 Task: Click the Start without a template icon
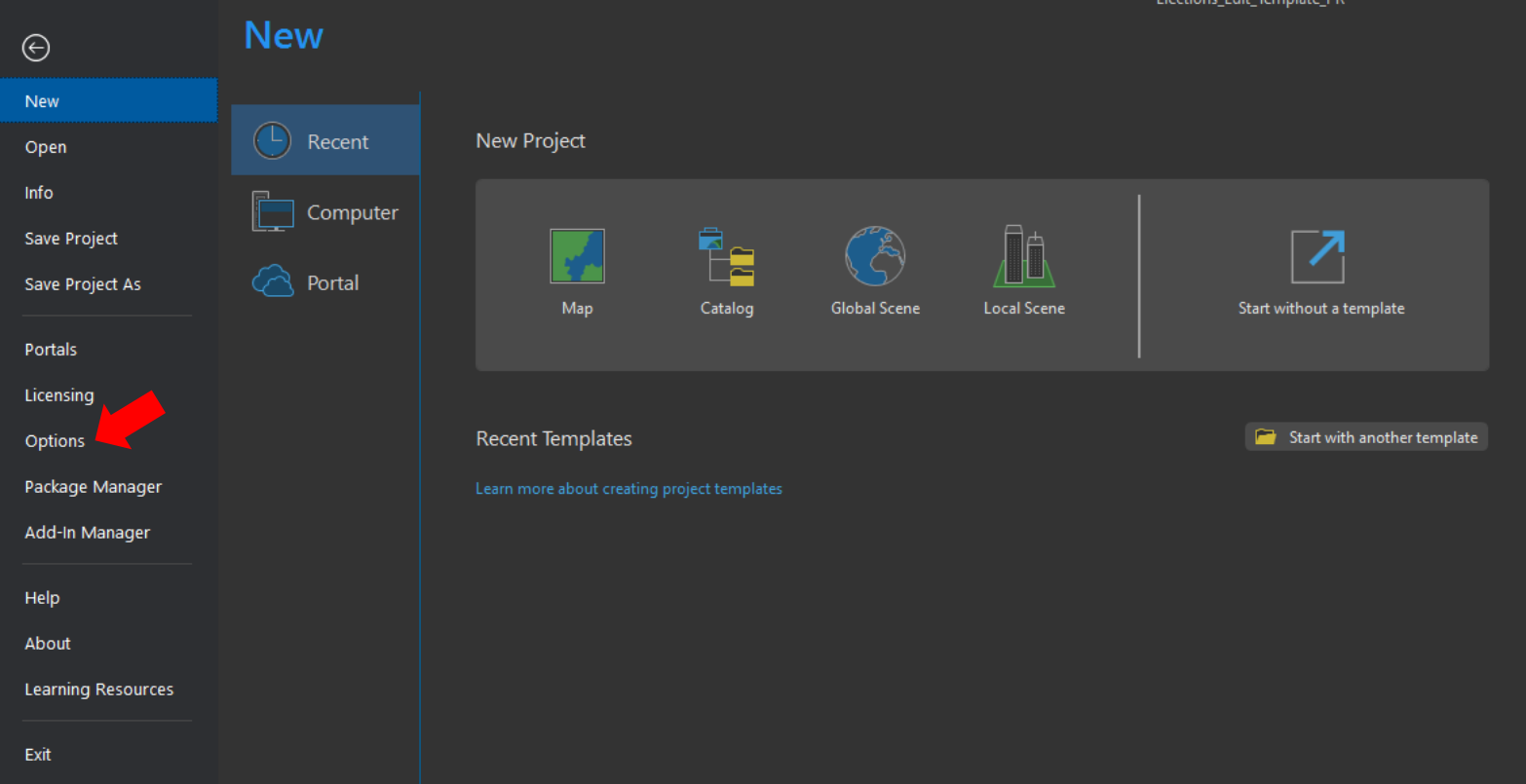(1317, 256)
